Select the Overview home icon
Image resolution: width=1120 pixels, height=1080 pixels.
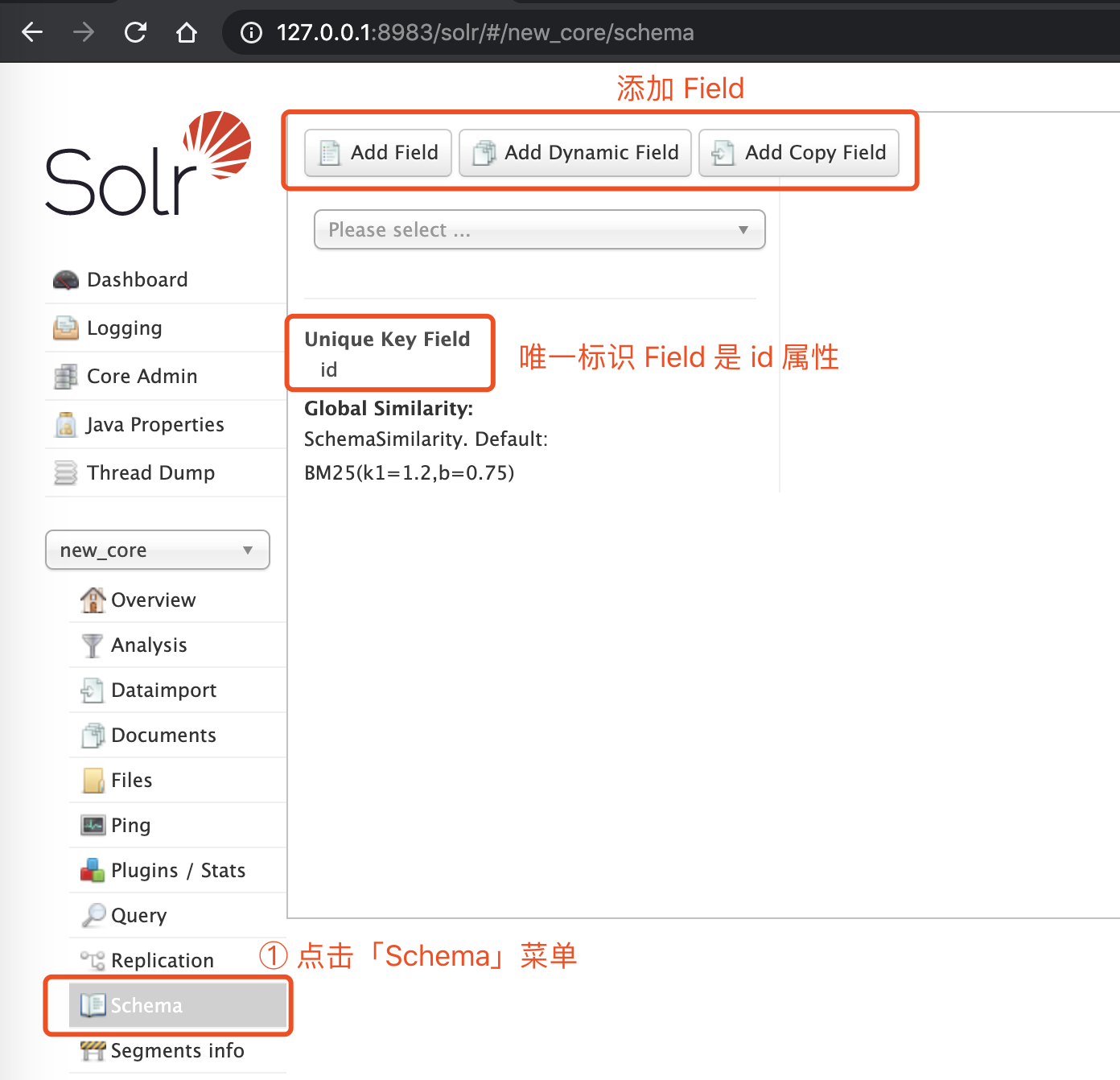93,600
